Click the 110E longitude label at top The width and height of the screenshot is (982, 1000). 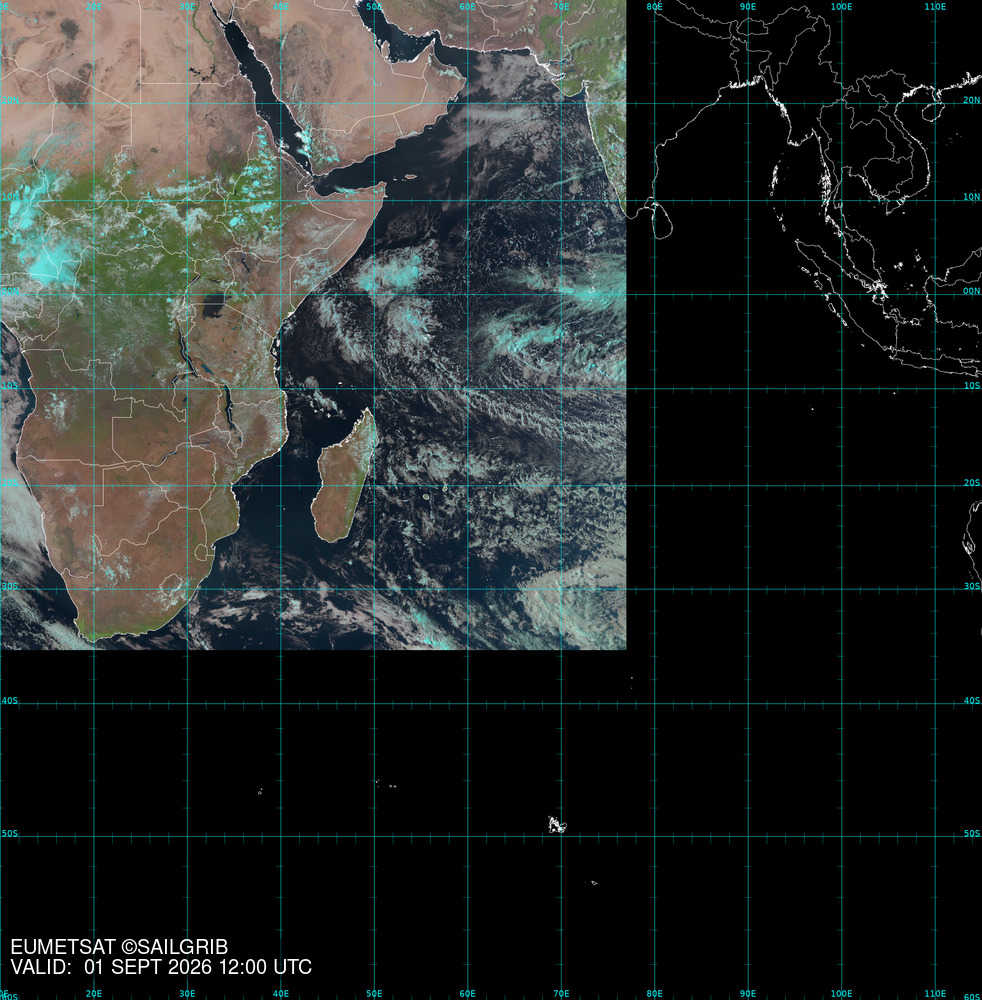click(935, 6)
